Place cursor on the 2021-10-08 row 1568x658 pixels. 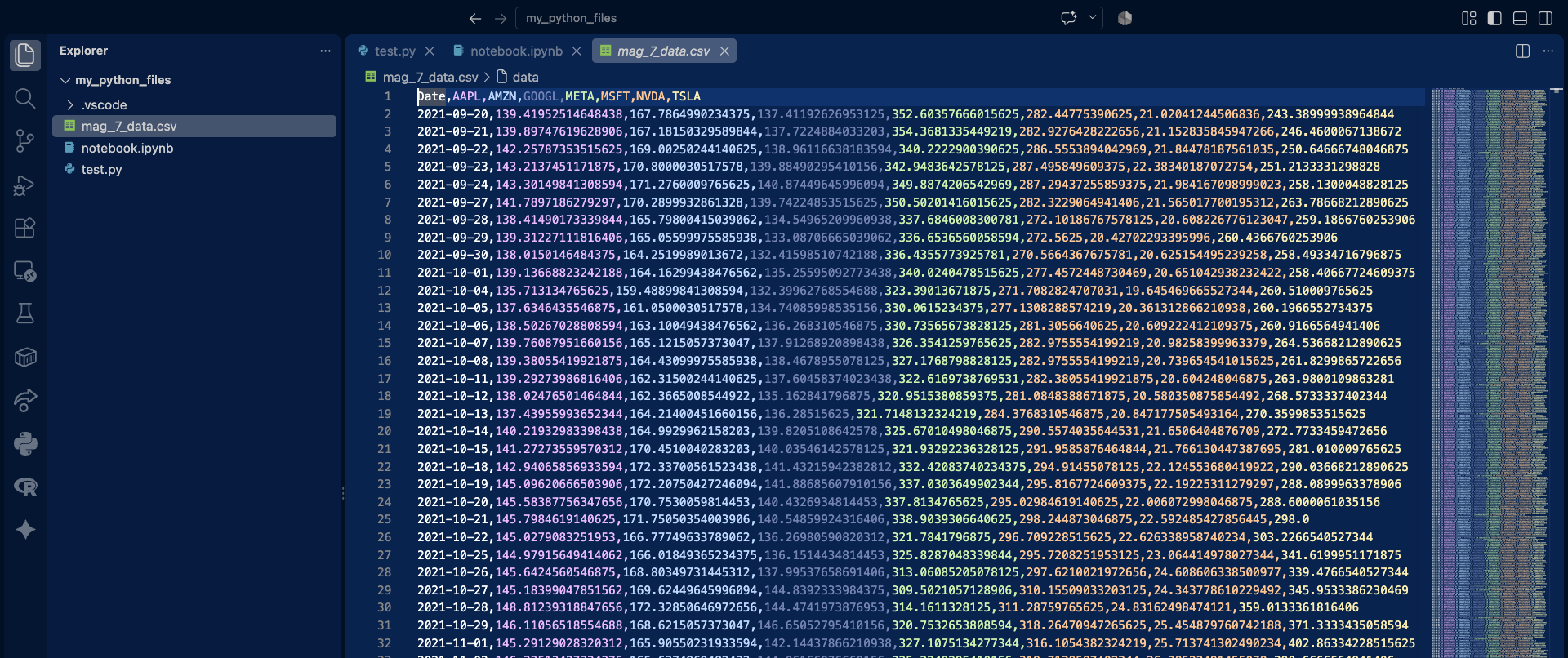tap(909, 361)
